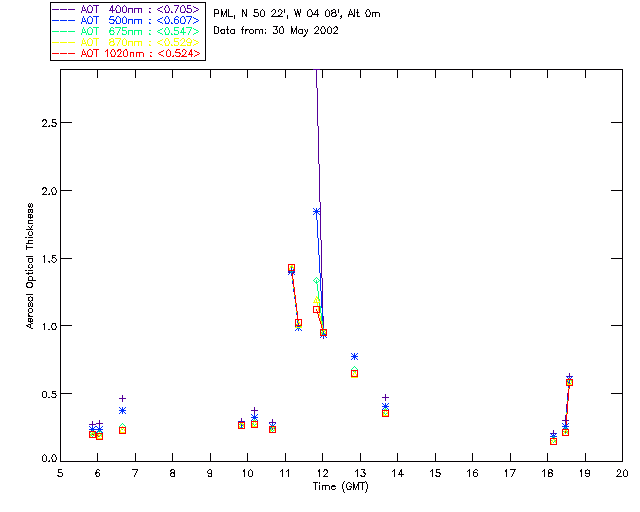This screenshot has height=512, width=640.
Task: Click the x-axis label 18
Action: 547,473
